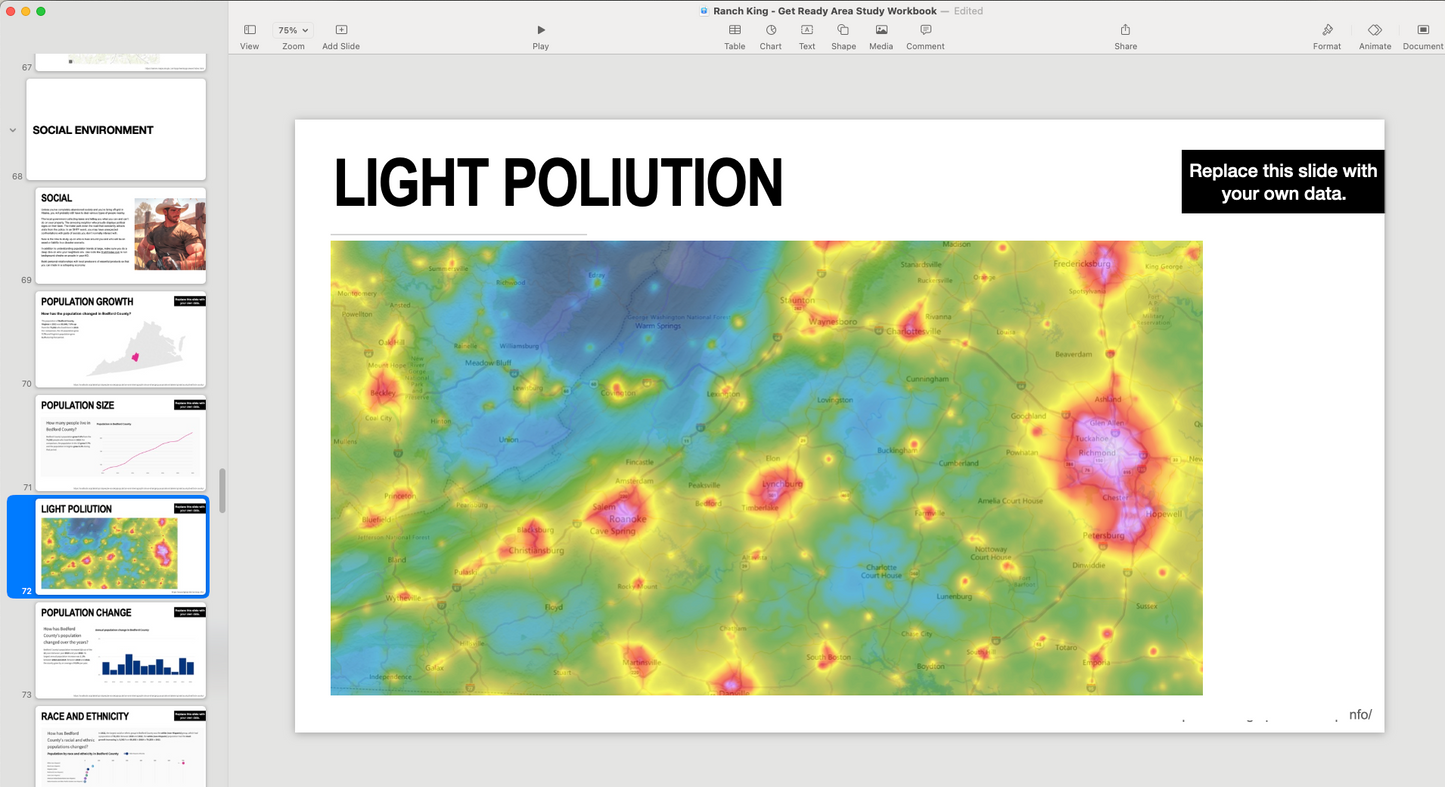Select the Social slide 69 thumbnail

tap(121, 235)
